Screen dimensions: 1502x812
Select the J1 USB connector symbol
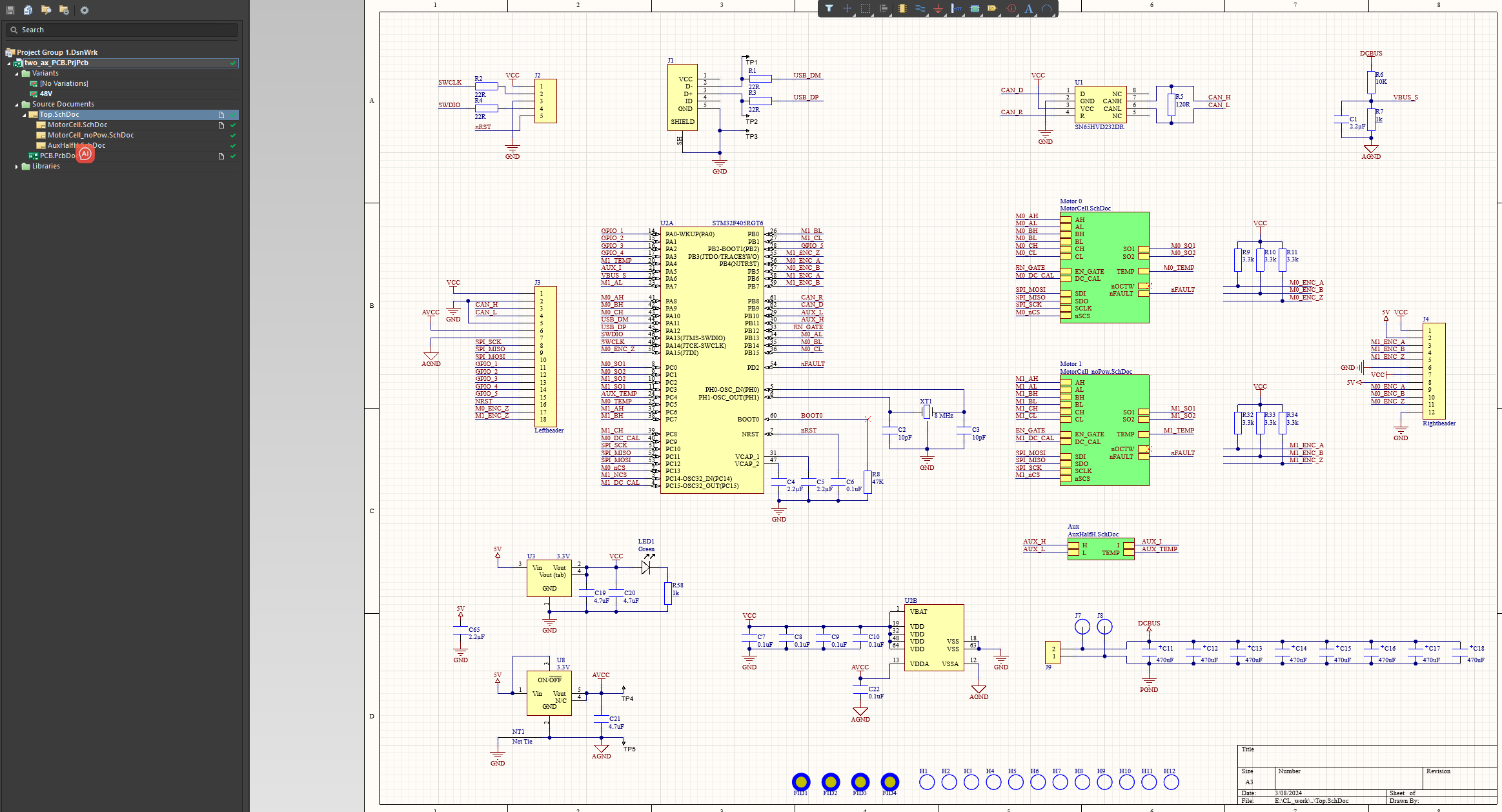(683, 97)
